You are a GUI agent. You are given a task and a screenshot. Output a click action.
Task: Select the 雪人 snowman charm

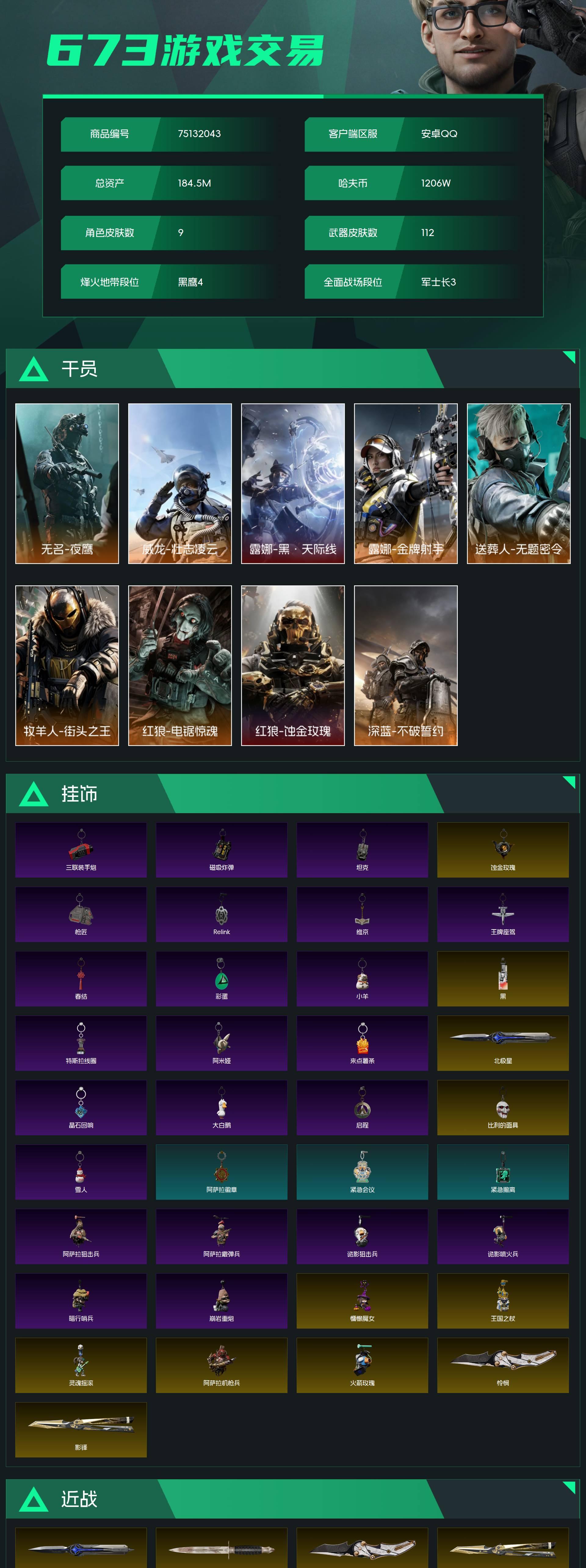81,1172
